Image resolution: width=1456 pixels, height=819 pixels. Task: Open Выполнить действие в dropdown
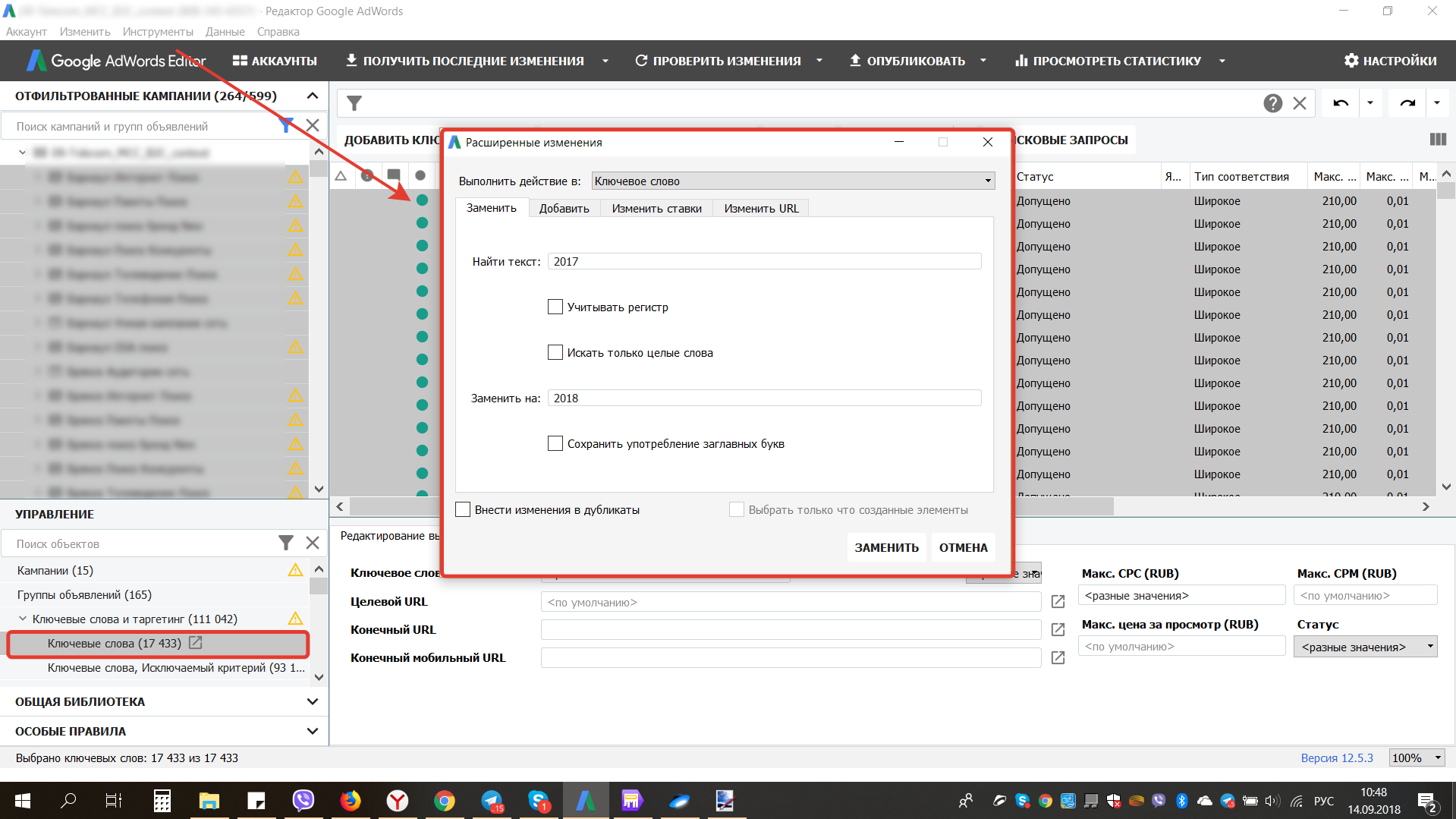coord(793,181)
